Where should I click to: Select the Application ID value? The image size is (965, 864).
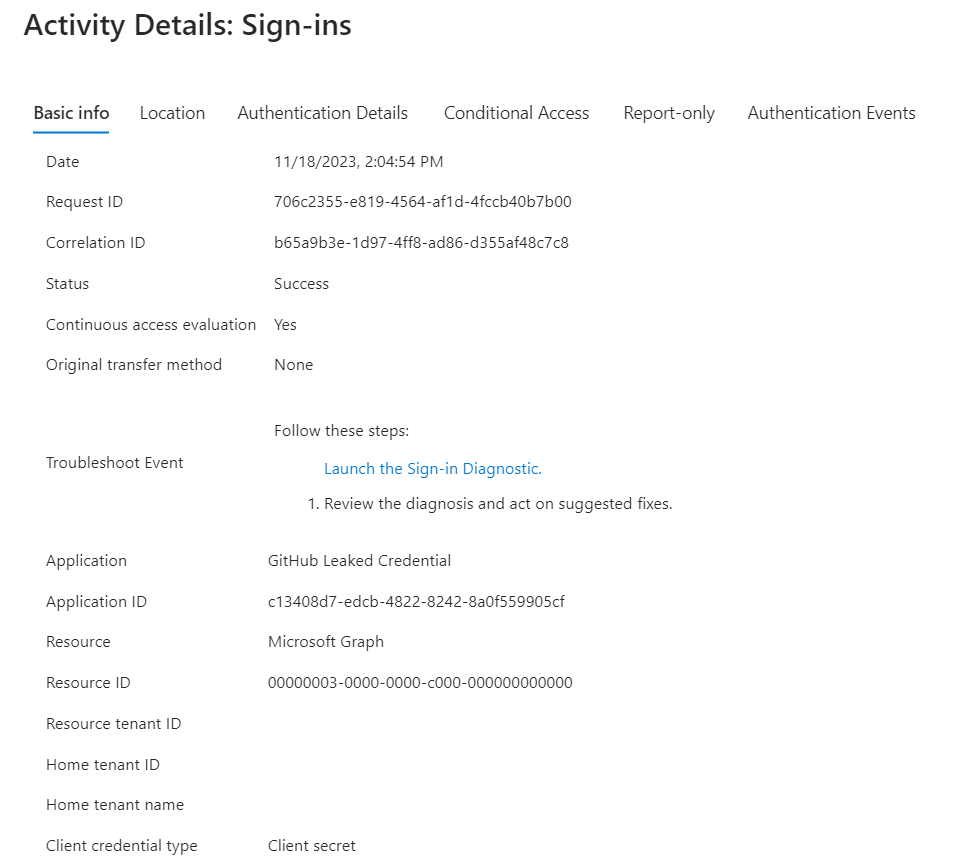(416, 601)
